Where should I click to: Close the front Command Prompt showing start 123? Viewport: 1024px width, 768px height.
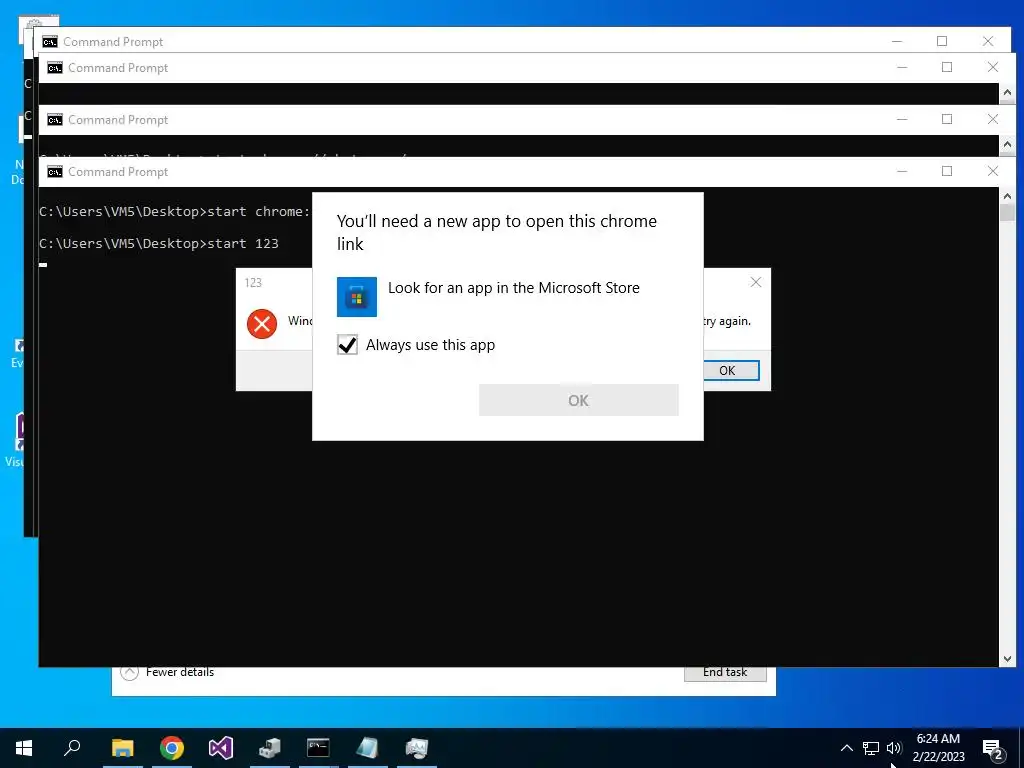click(x=993, y=172)
